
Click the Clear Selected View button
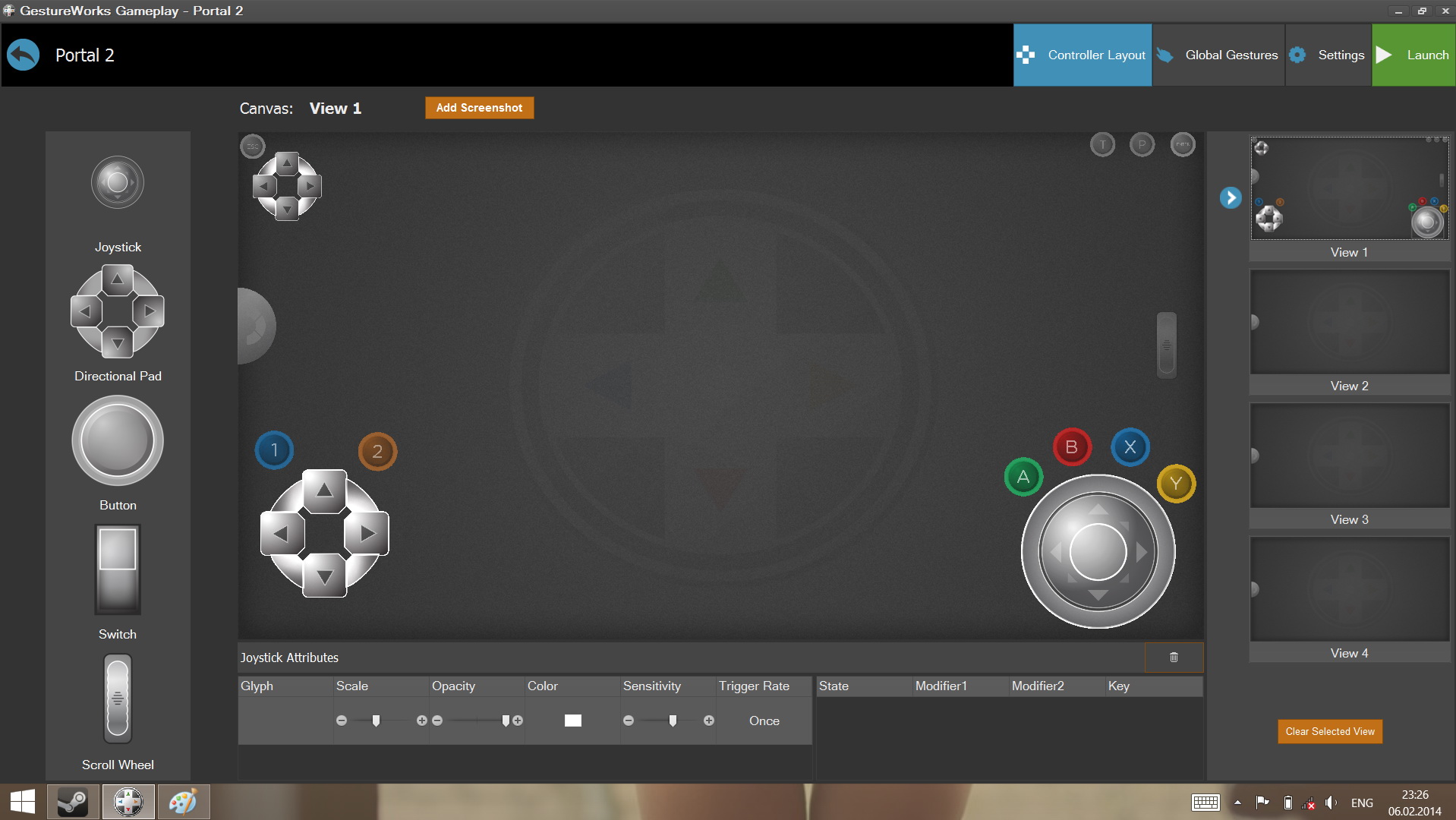pyautogui.click(x=1330, y=731)
